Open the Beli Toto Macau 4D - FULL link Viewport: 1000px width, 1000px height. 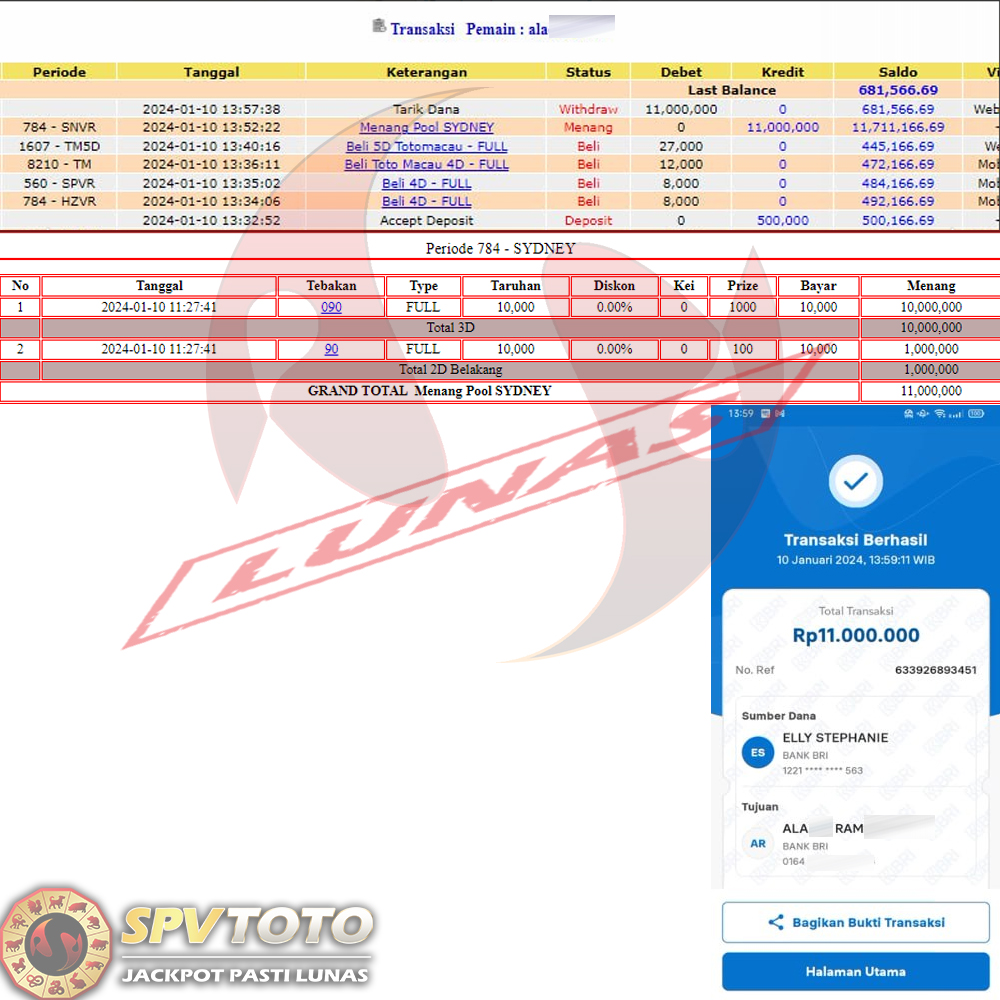click(426, 164)
